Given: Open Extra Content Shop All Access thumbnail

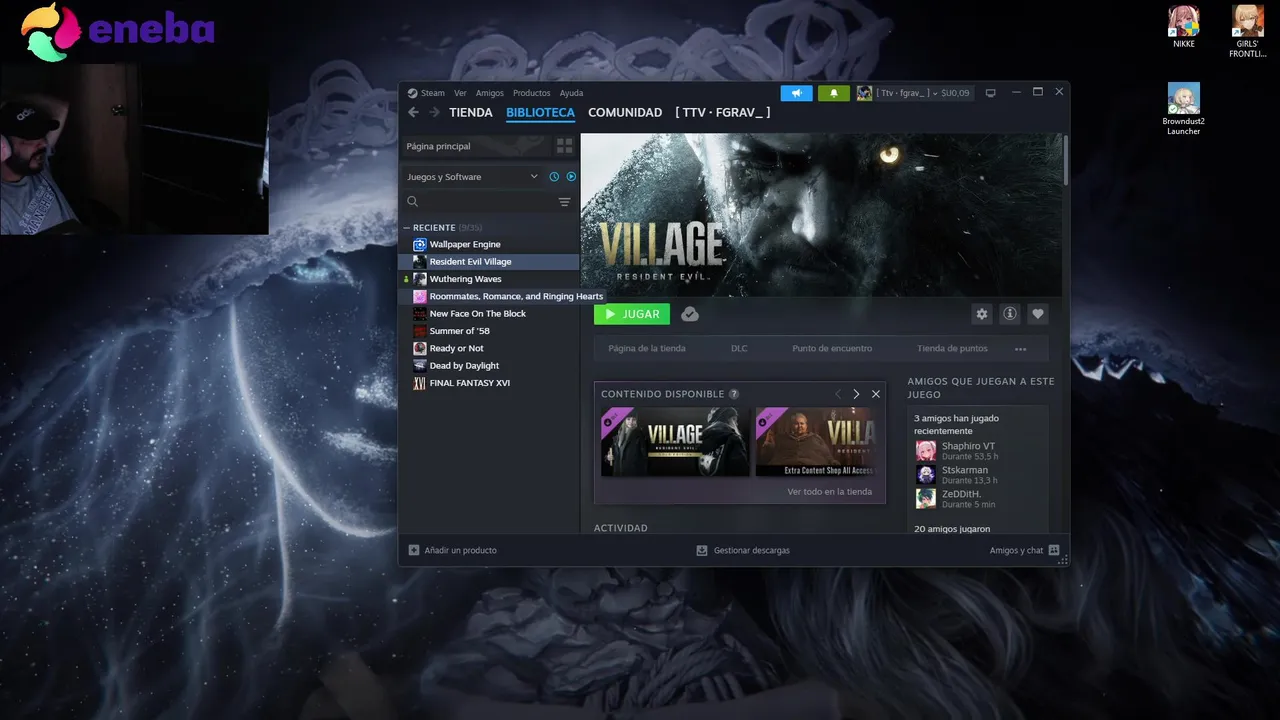Looking at the screenshot, I should point(816,441).
